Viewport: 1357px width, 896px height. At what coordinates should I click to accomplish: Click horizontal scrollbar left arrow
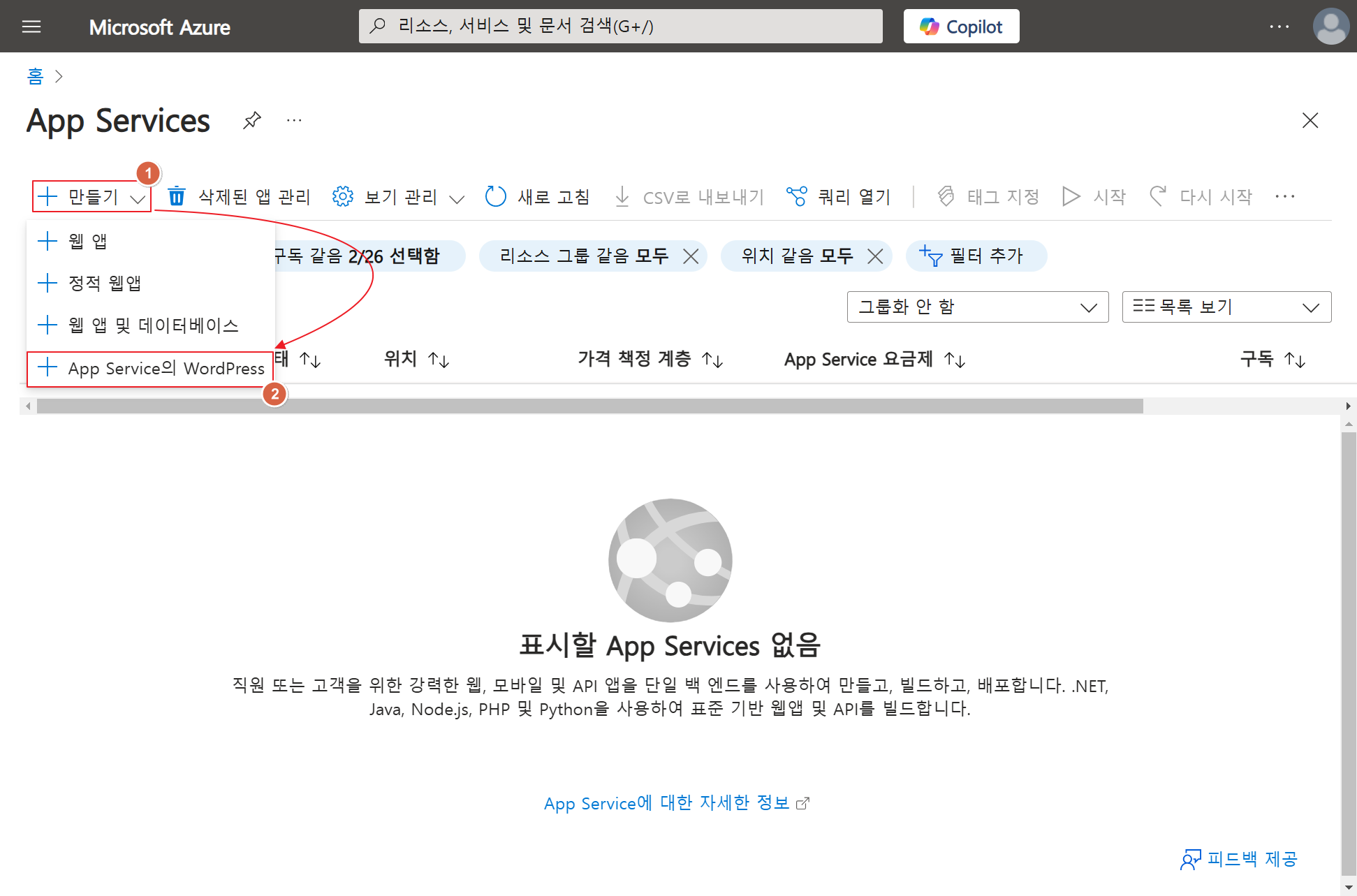point(28,406)
